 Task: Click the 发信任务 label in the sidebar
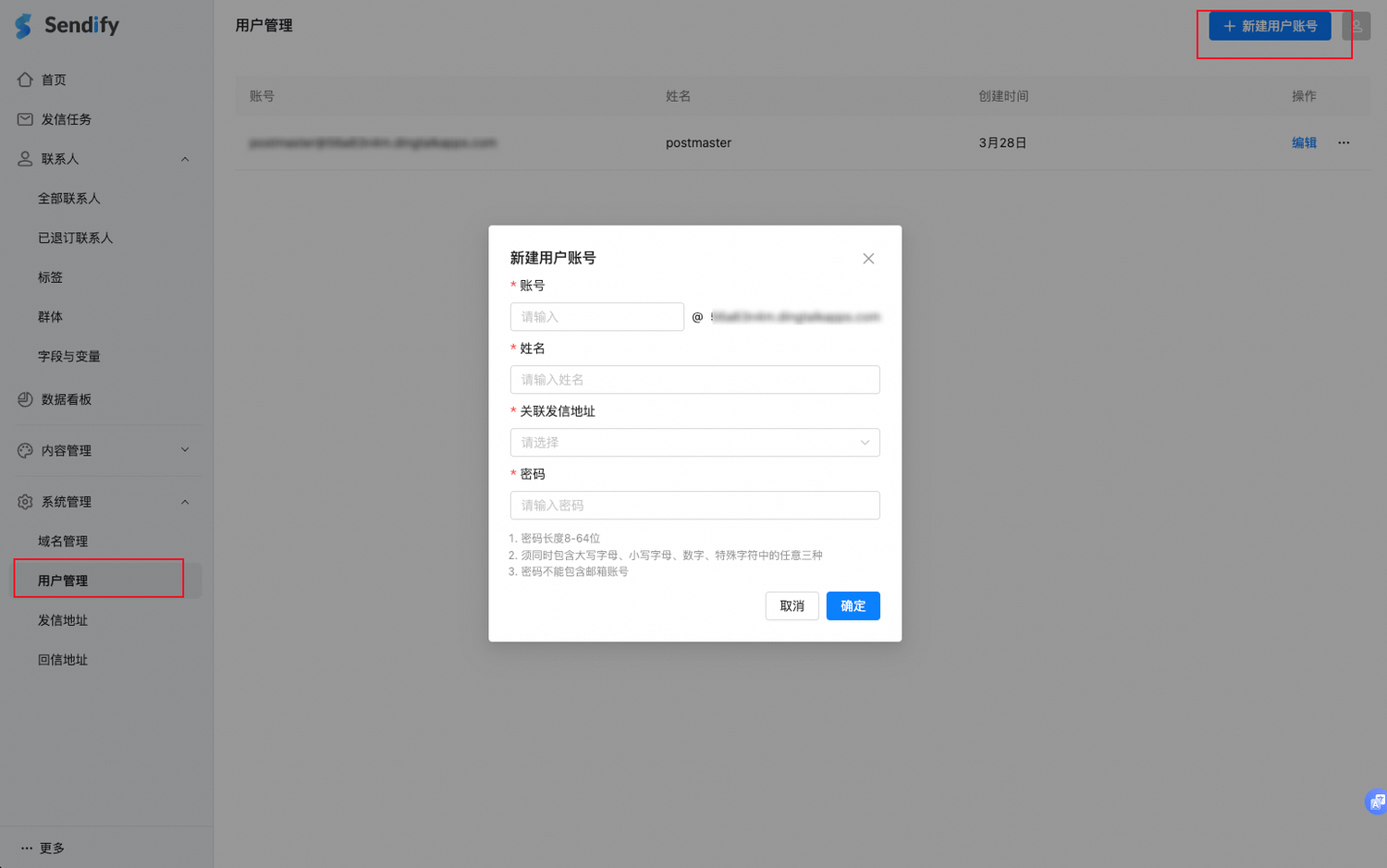[x=67, y=119]
